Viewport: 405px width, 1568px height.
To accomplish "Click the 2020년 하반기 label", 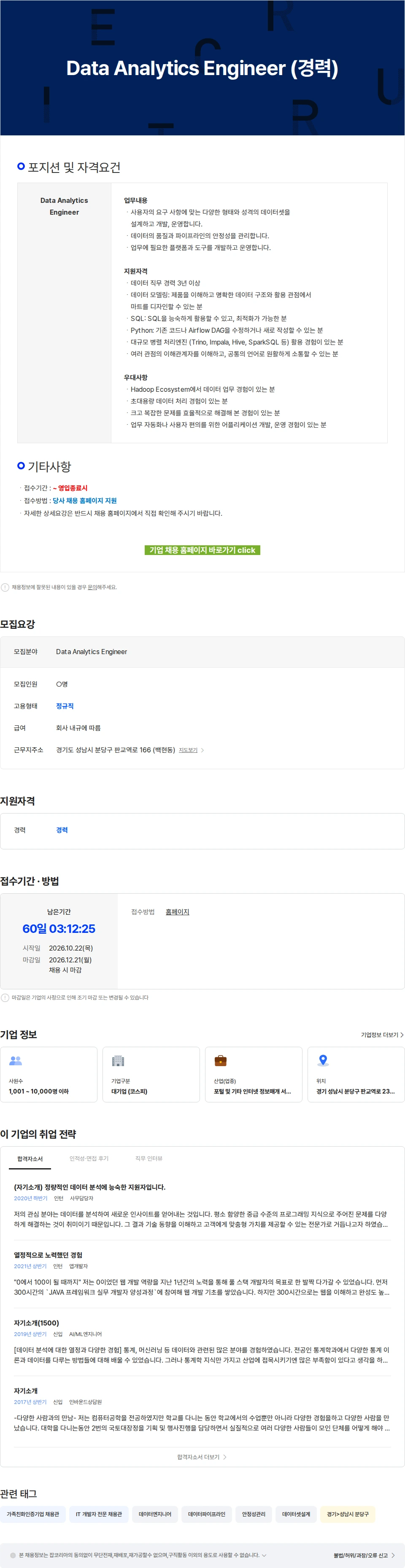I will click(30, 1199).
